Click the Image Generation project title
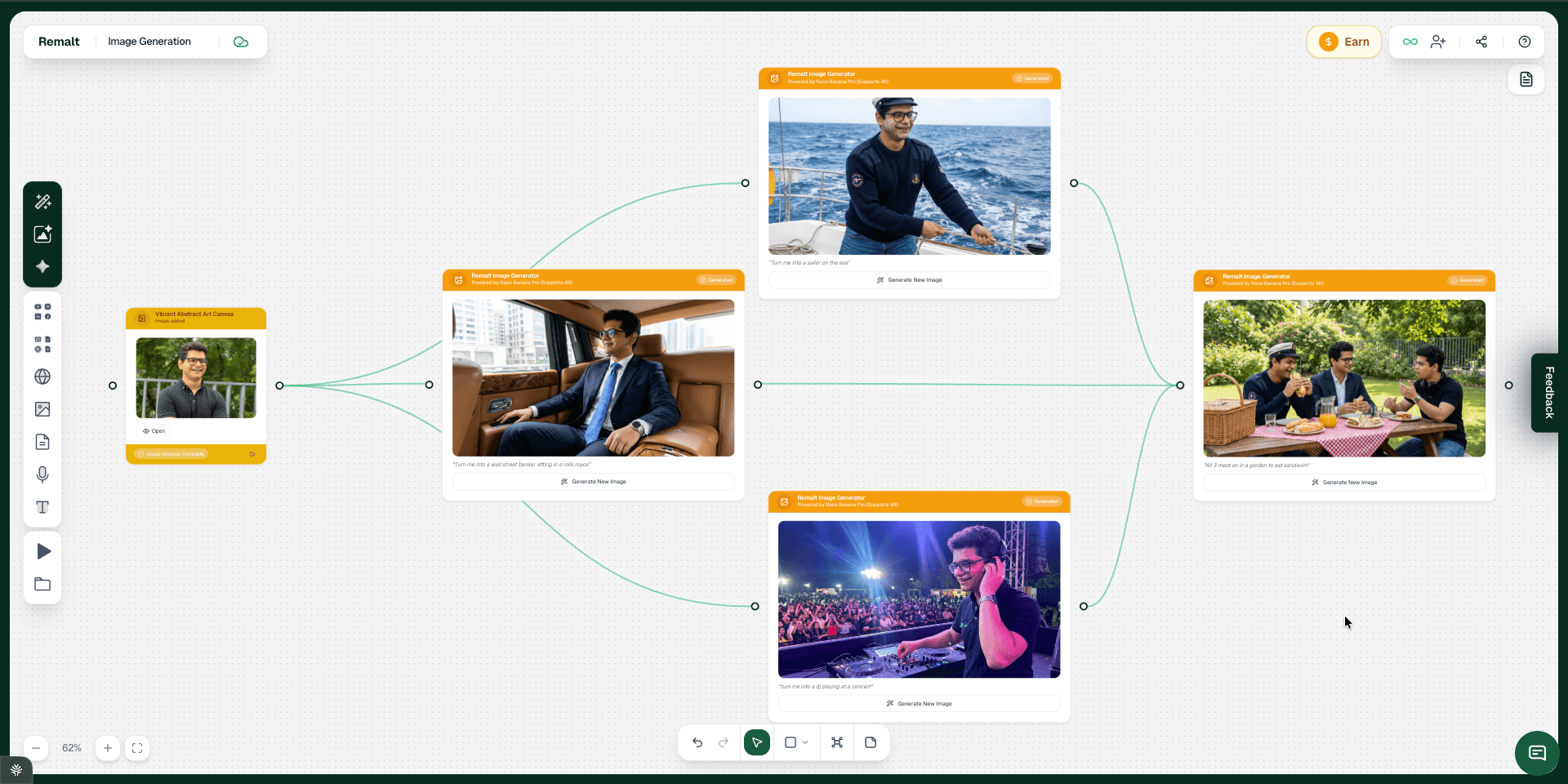Viewport: 1568px width, 784px height. pyautogui.click(x=149, y=42)
